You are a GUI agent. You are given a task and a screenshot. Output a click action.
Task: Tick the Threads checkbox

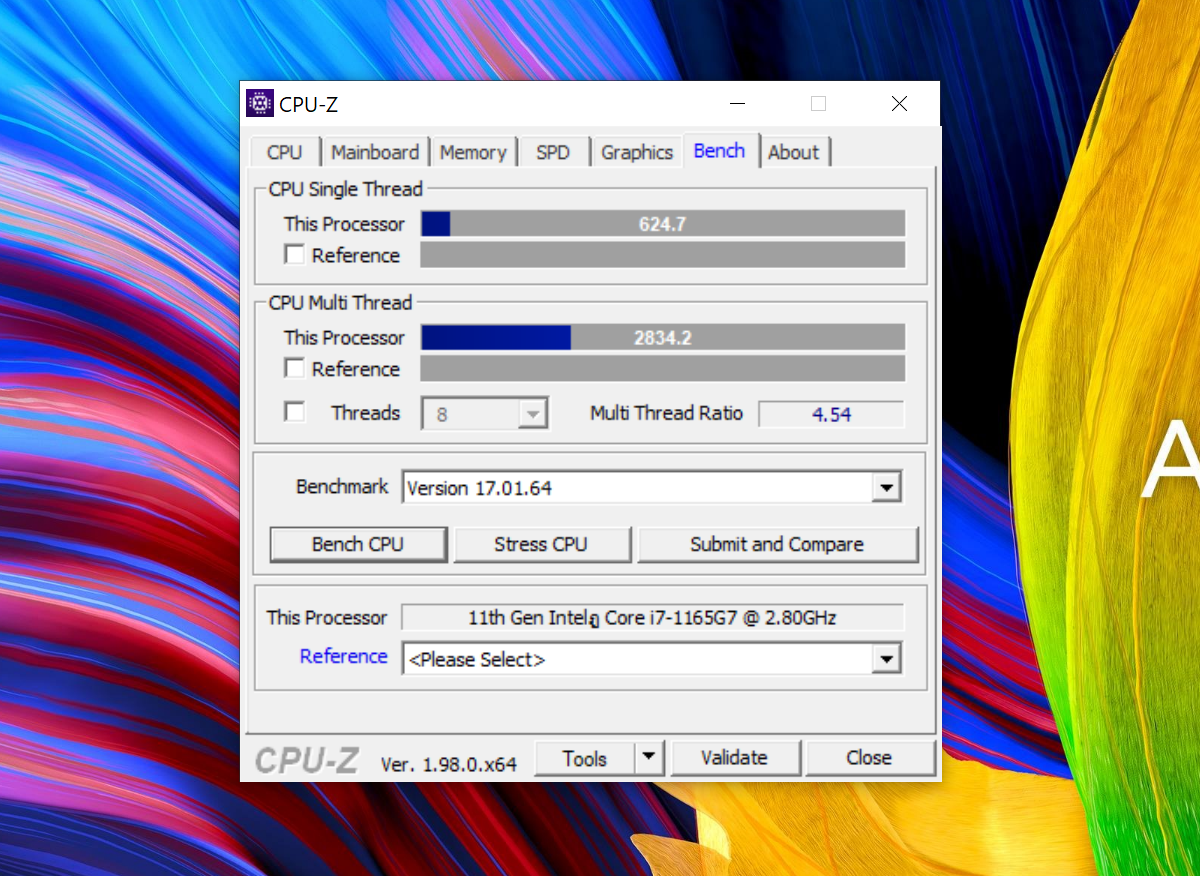(x=294, y=412)
